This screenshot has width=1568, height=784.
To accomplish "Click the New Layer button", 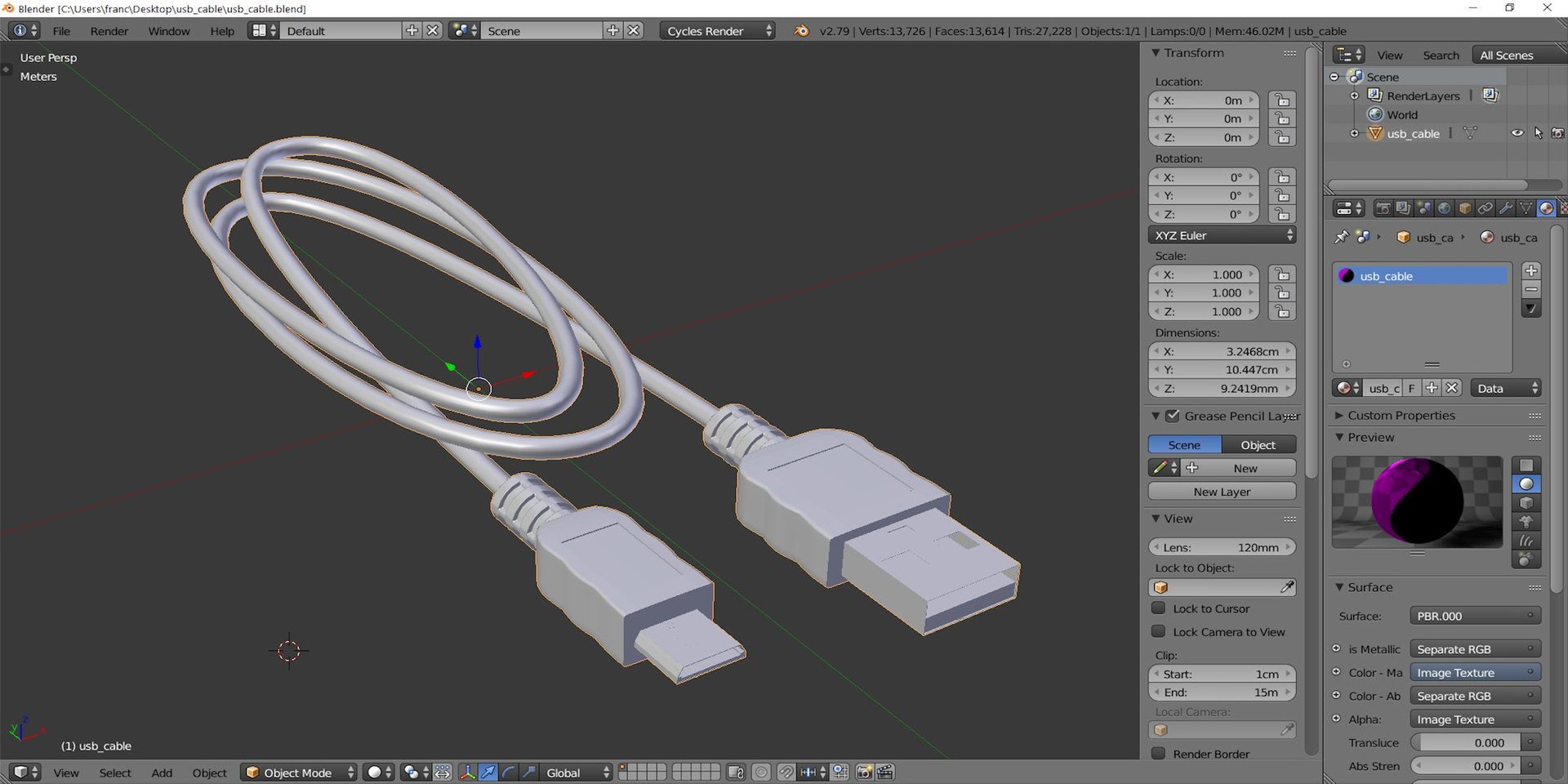I will coord(1222,492).
